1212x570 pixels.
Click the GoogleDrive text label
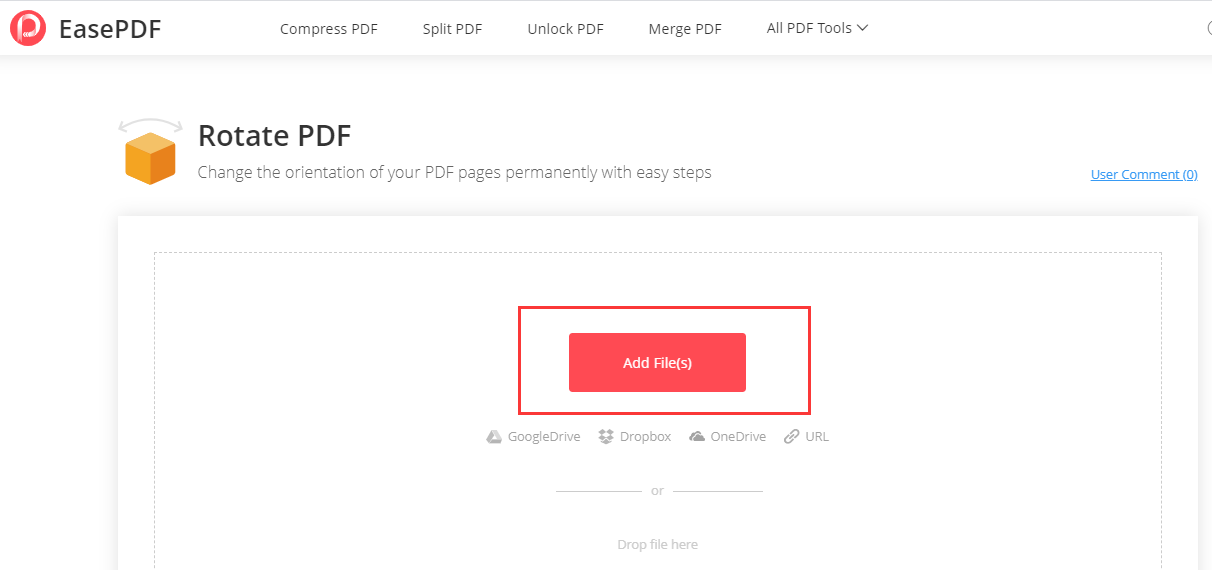pyautogui.click(x=544, y=437)
